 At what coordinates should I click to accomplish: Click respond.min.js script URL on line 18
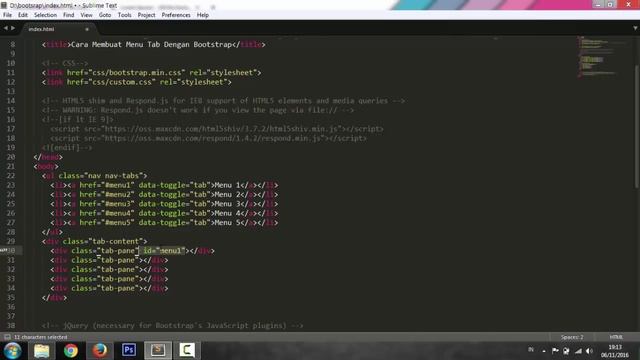point(213,138)
